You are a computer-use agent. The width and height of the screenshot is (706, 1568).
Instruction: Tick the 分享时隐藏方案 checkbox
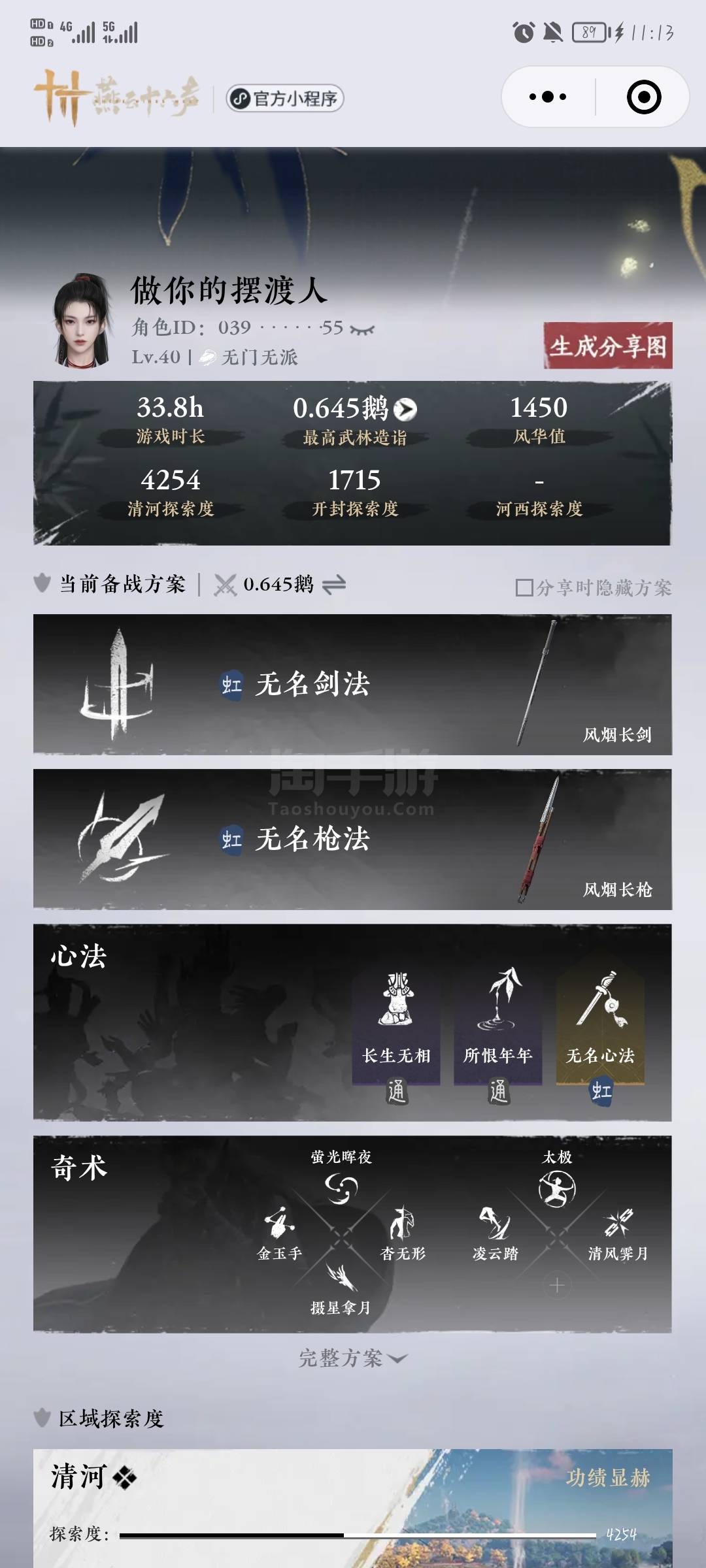(524, 587)
